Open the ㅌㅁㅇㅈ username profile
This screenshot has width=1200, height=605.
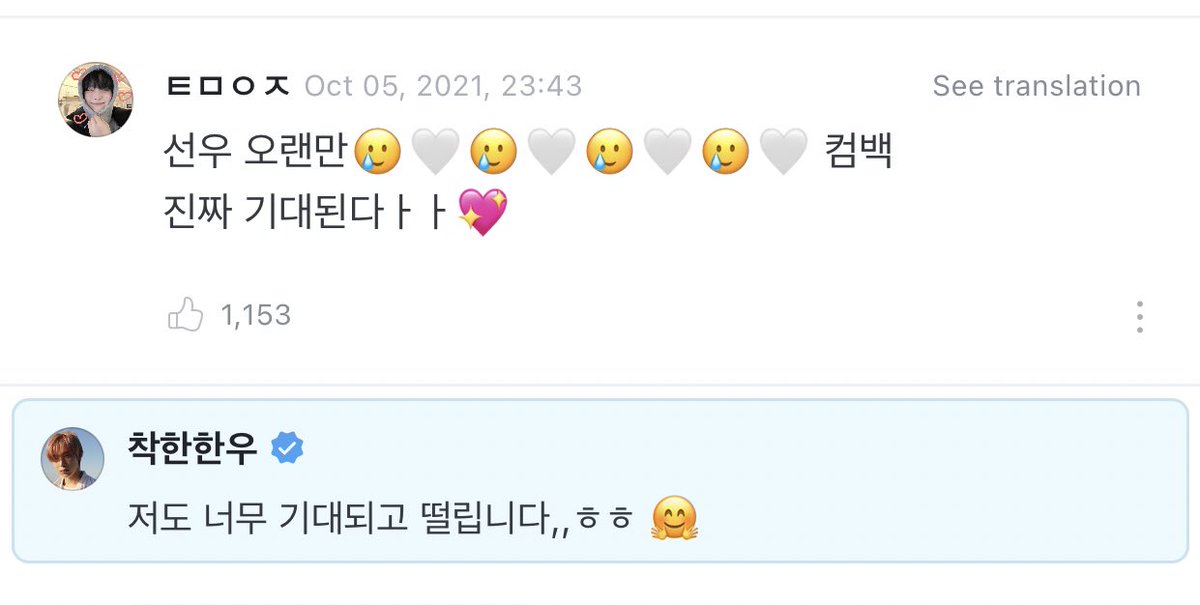[227, 86]
